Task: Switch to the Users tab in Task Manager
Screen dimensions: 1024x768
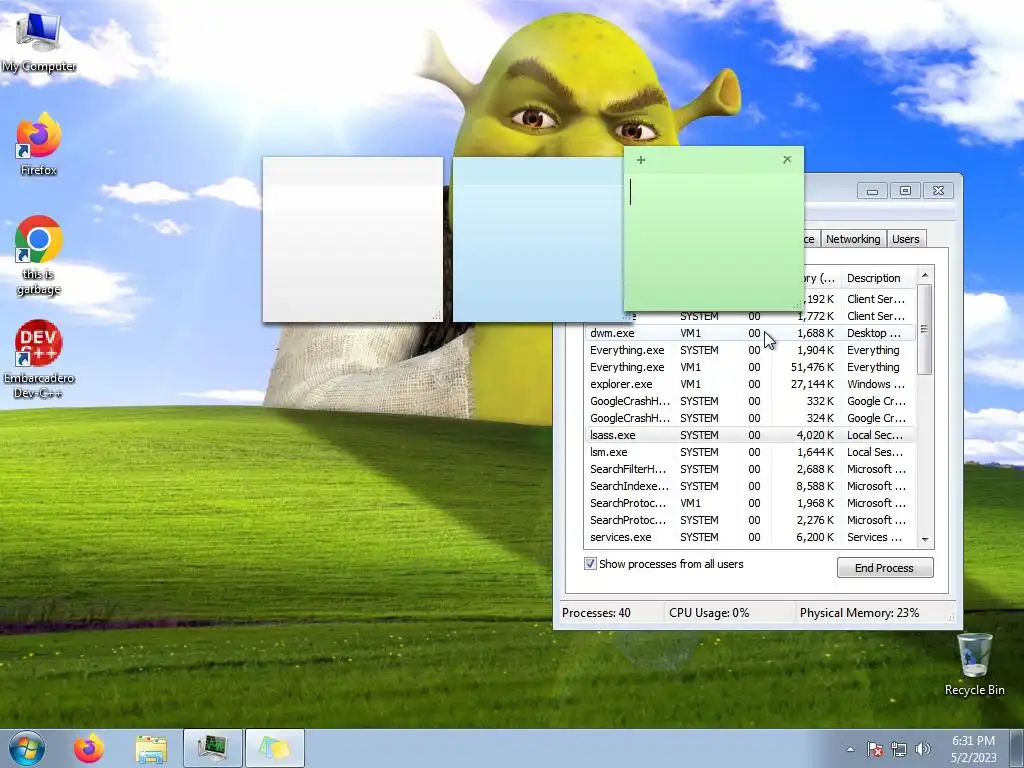Action: pyautogui.click(x=906, y=239)
